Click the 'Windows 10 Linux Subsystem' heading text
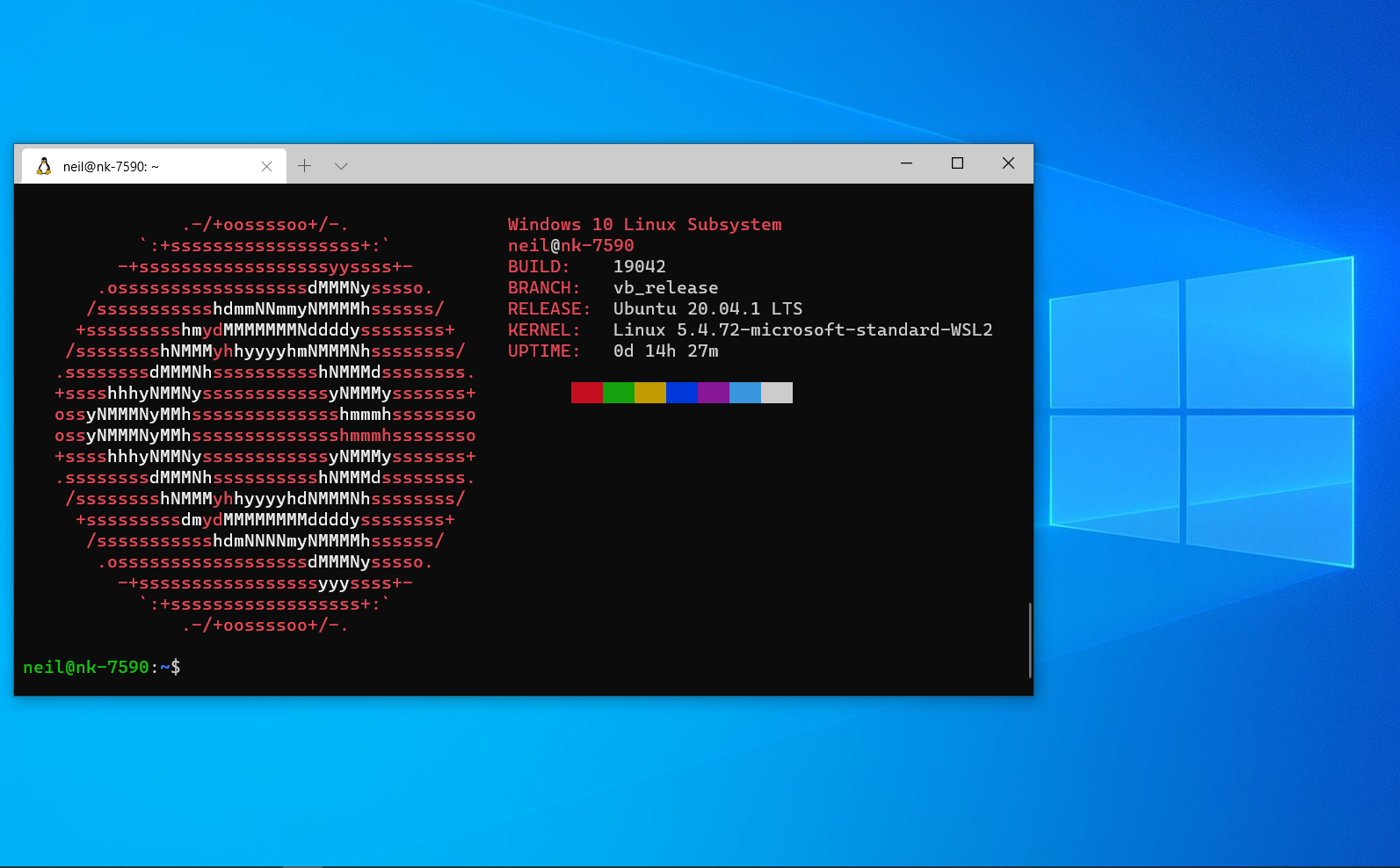The width and height of the screenshot is (1400, 868). [x=645, y=224]
